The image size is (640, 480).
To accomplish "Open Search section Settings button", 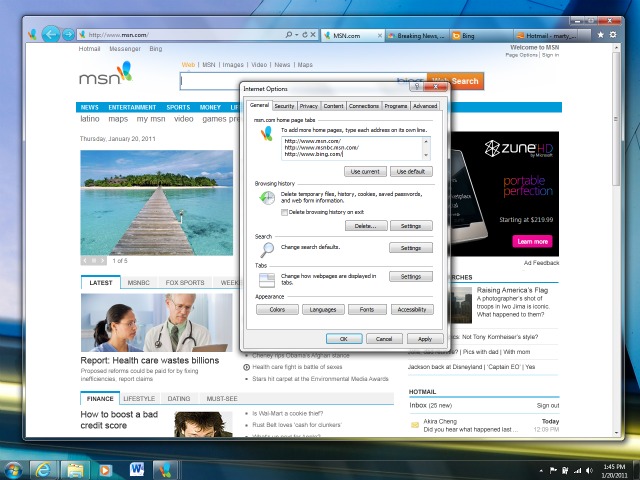I will (x=411, y=248).
